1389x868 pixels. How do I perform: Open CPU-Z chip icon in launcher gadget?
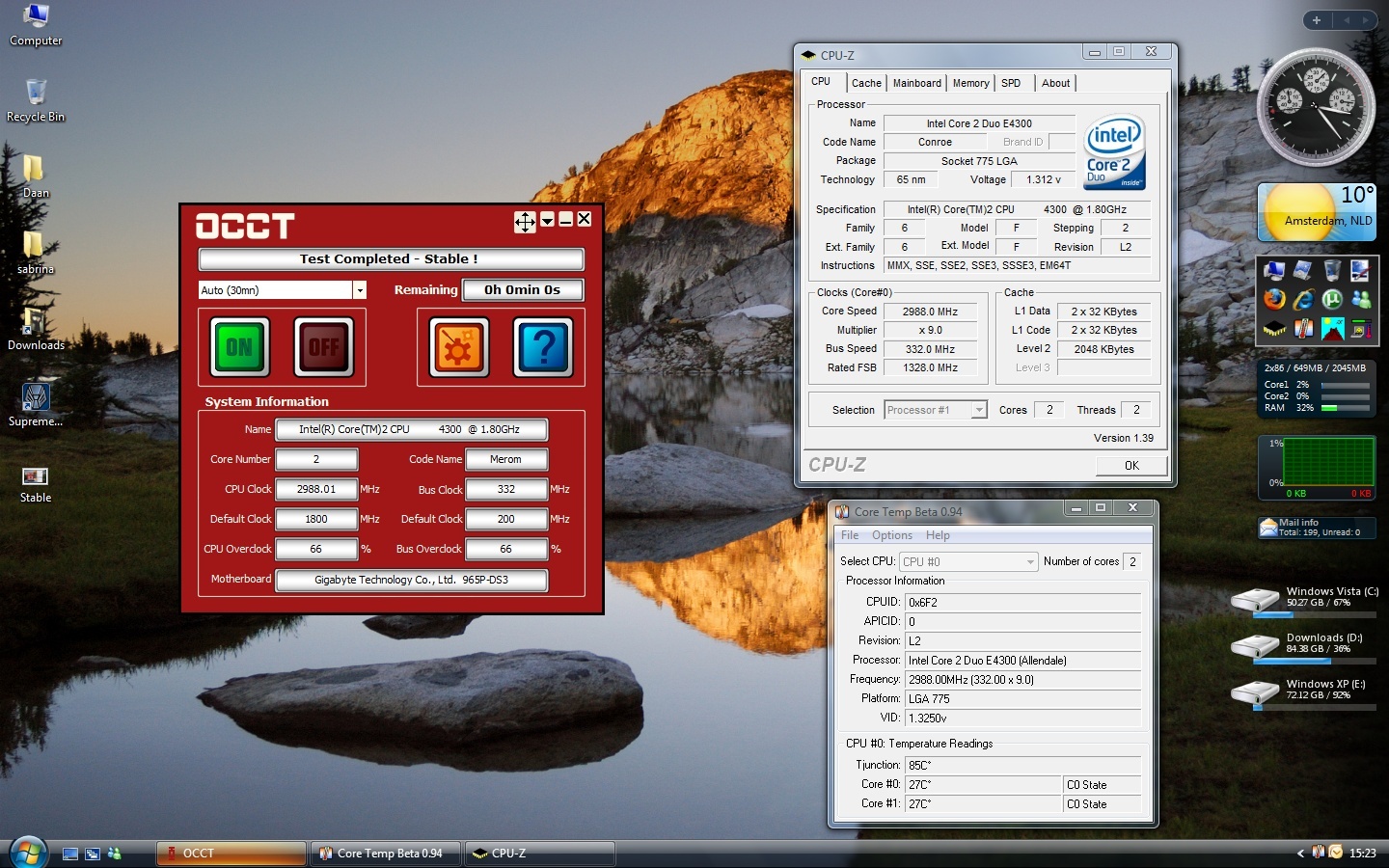(x=1274, y=330)
